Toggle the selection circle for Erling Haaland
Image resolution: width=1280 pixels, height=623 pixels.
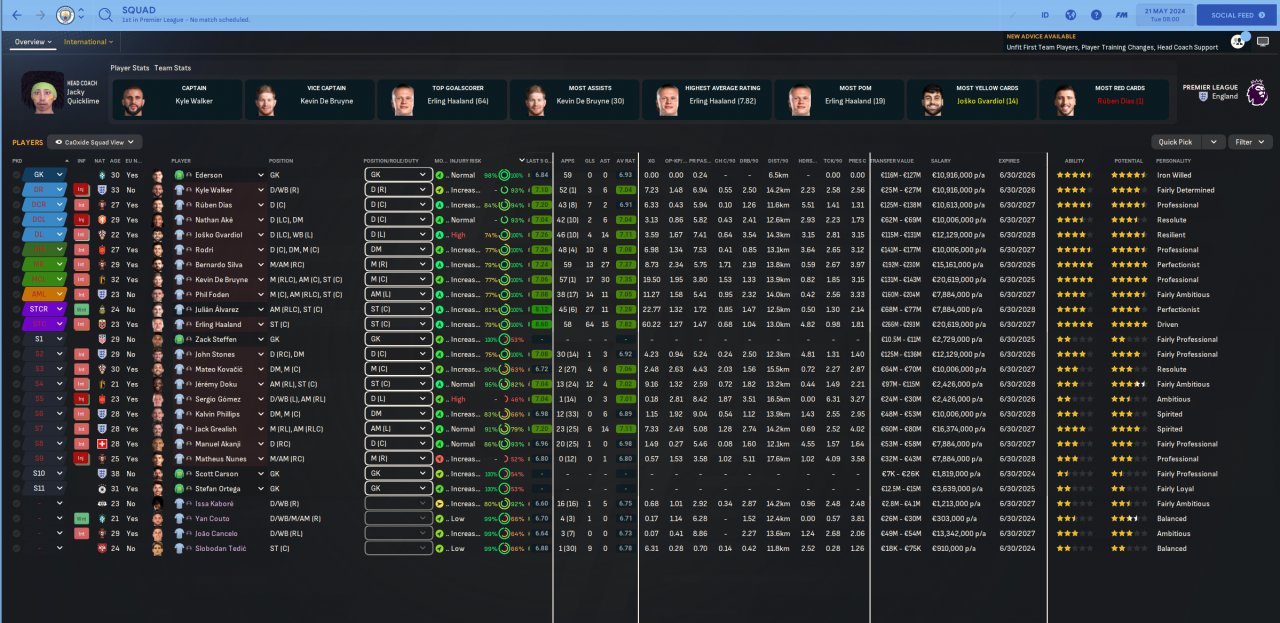(x=16, y=325)
